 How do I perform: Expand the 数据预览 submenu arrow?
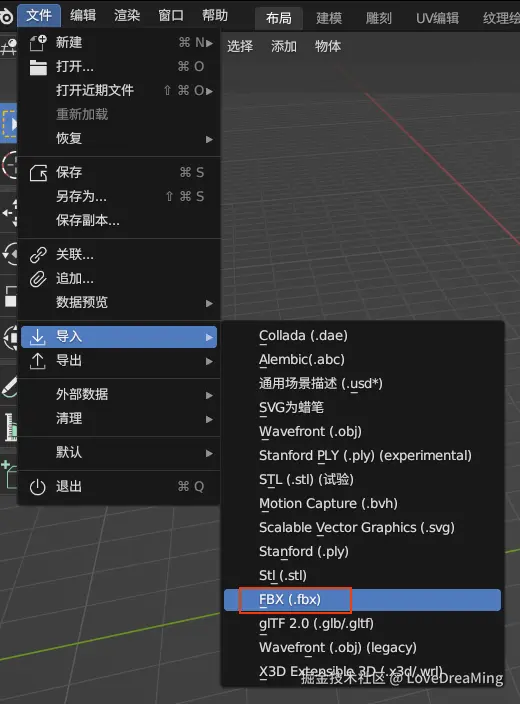pyautogui.click(x=209, y=304)
